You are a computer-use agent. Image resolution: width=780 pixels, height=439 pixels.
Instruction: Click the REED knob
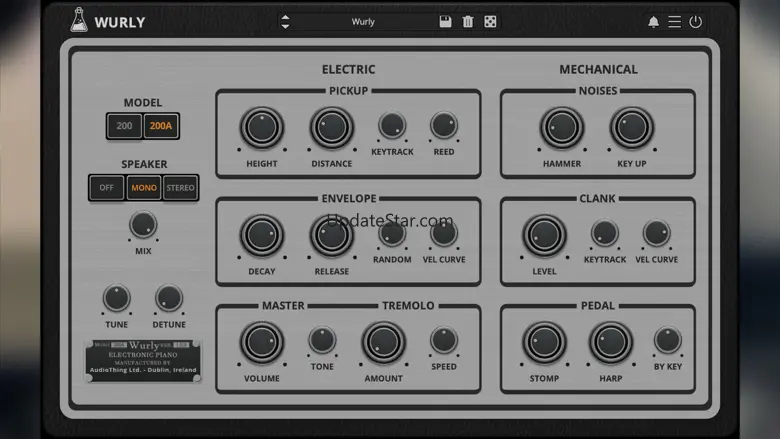click(444, 125)
